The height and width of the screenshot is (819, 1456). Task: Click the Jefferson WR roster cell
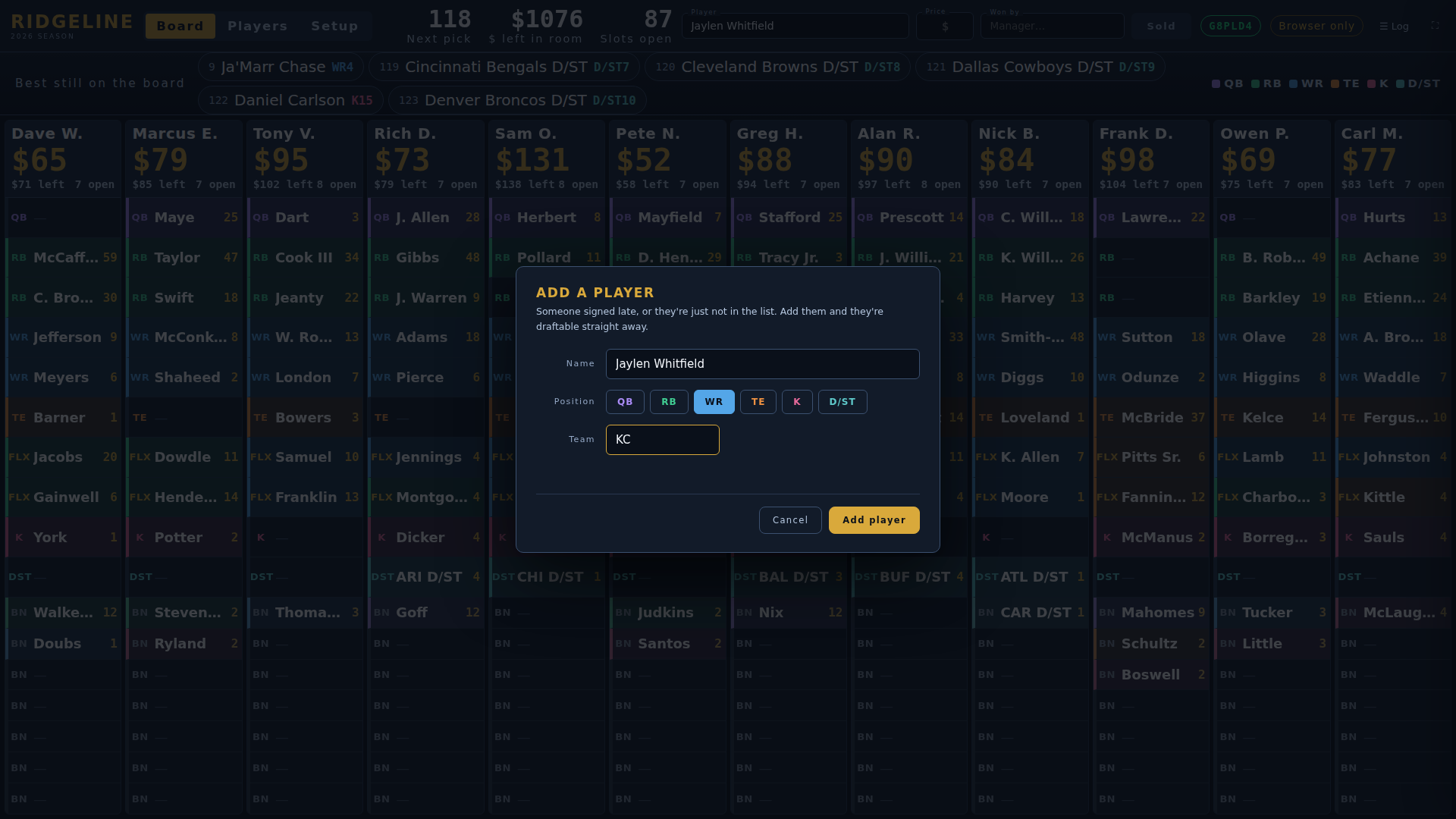[x=63, y=337]
